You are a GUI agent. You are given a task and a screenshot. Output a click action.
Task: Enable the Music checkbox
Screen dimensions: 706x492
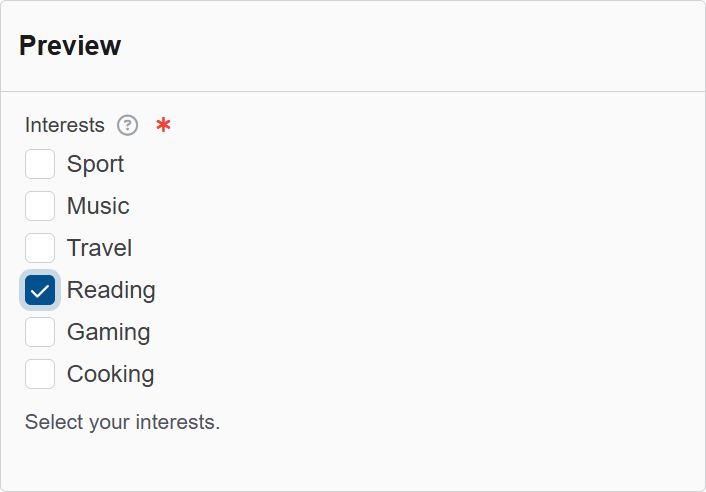(x=40, y=206)
